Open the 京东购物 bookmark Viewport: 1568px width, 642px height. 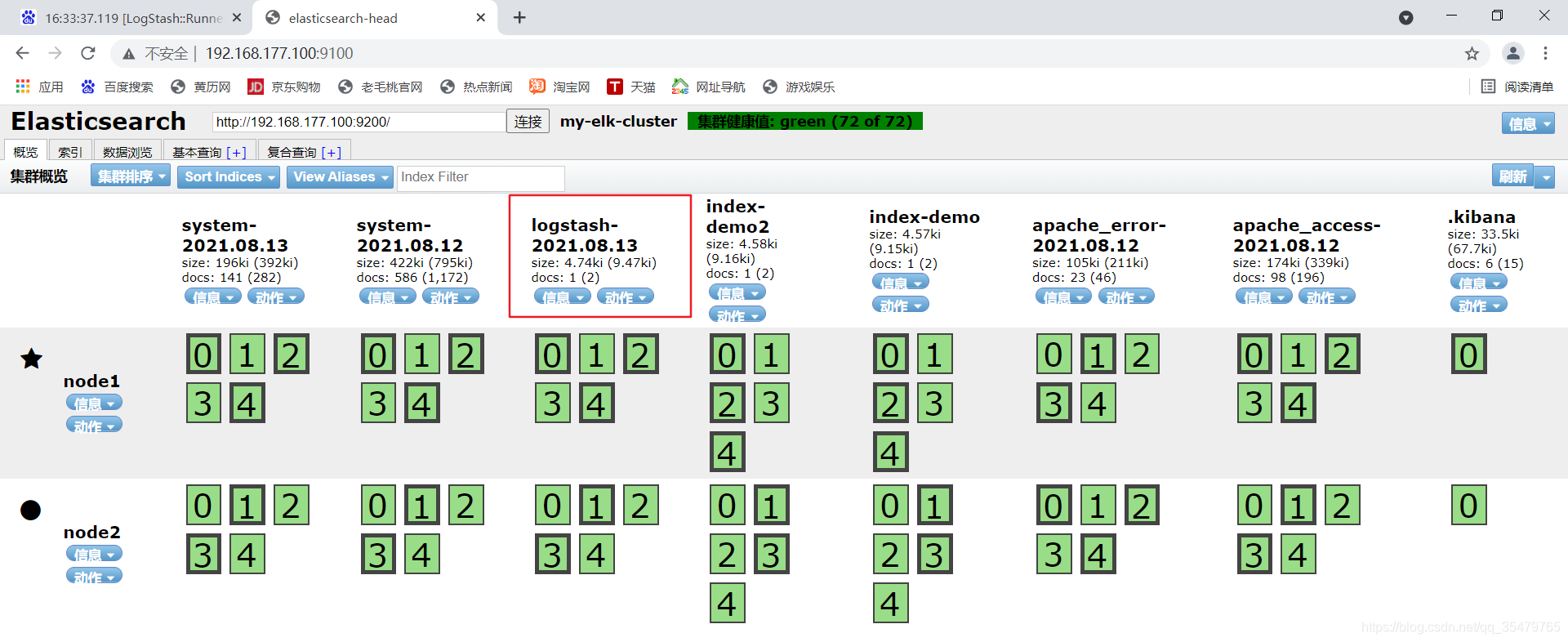[284, 87]
